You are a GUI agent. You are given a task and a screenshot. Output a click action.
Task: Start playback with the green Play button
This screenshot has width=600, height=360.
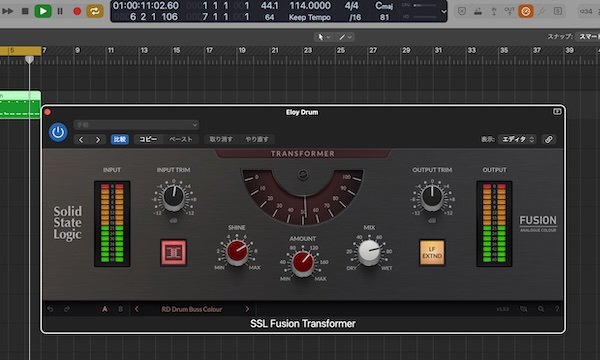click(x=43, y=11)
